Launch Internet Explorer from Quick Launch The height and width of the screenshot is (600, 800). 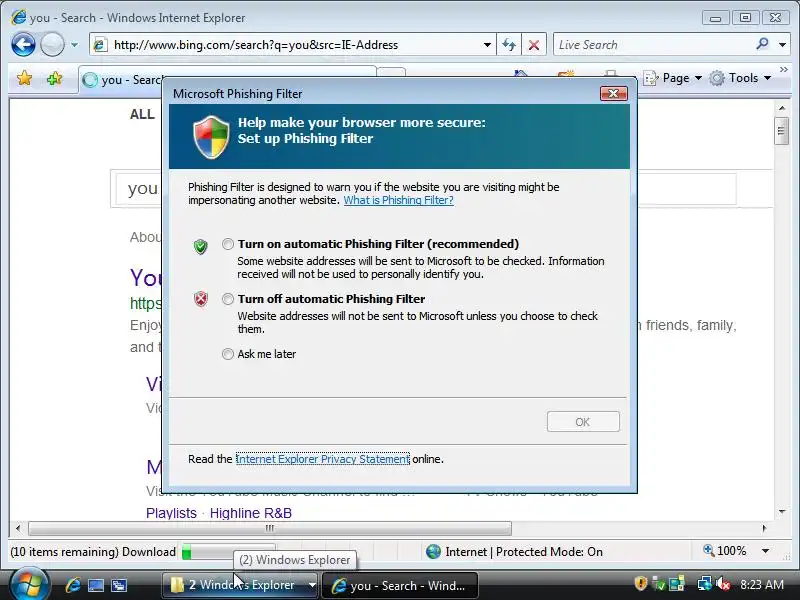coord(73,585)
